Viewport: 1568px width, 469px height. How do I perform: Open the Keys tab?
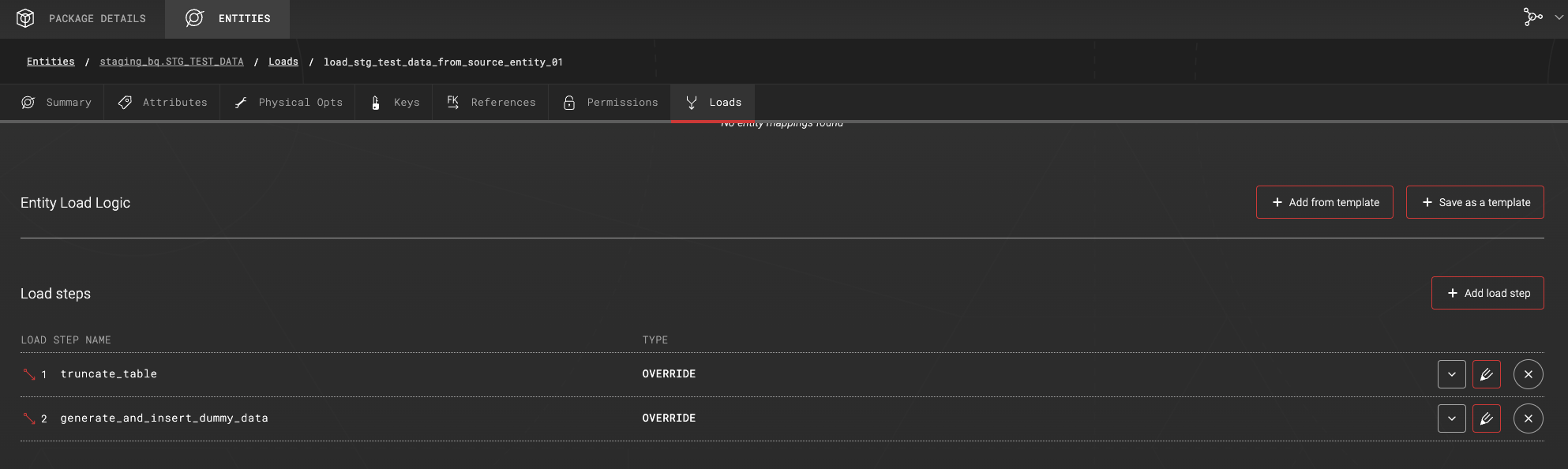coord(394,103)
